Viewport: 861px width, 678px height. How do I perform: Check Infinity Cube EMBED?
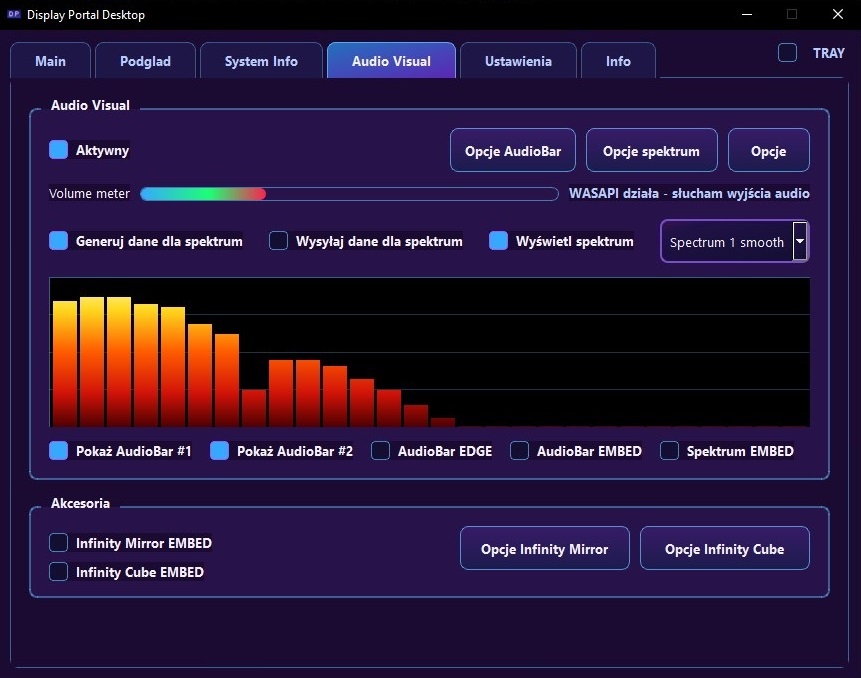coord(58,571)
